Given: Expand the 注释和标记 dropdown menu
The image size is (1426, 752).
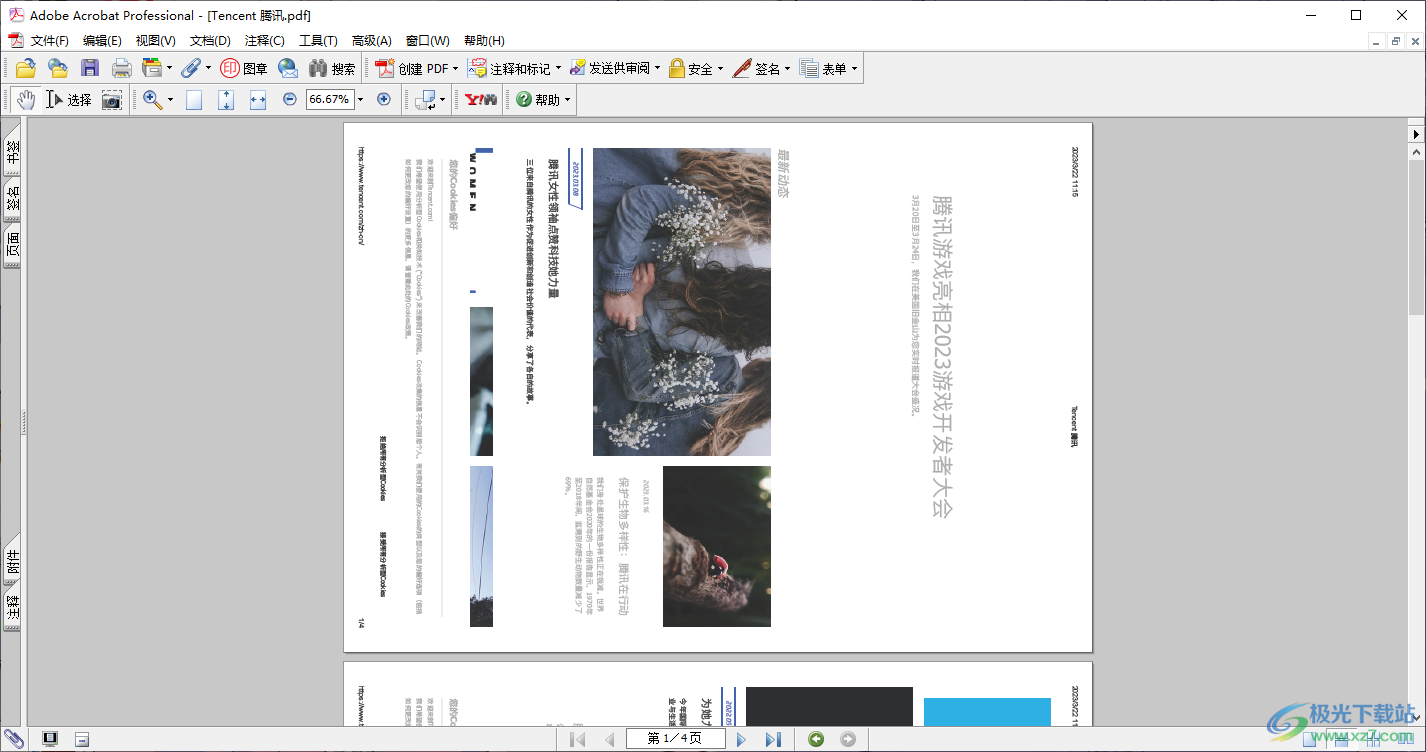Looking at the screenshot, I should (558, 69).
